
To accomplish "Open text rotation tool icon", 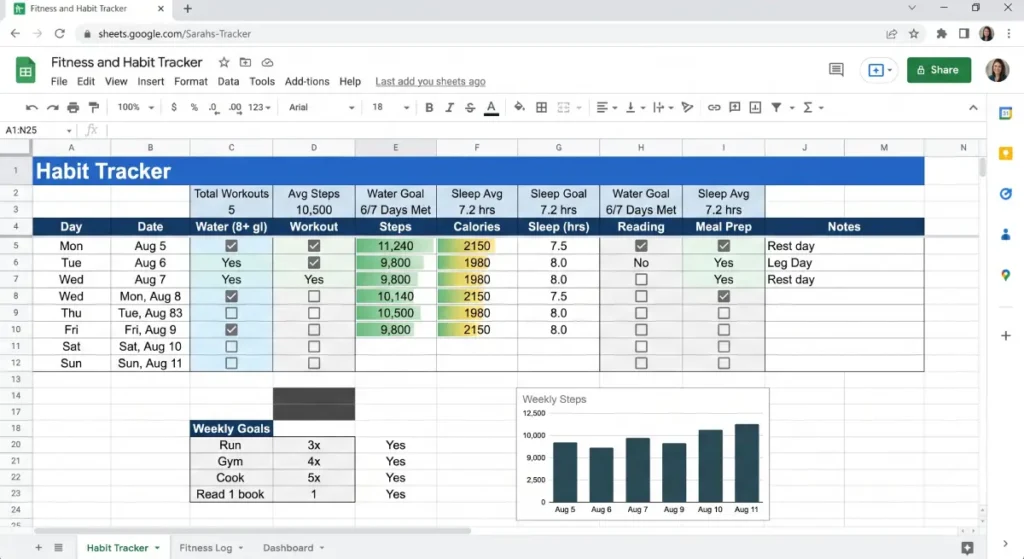I will 687,108.
